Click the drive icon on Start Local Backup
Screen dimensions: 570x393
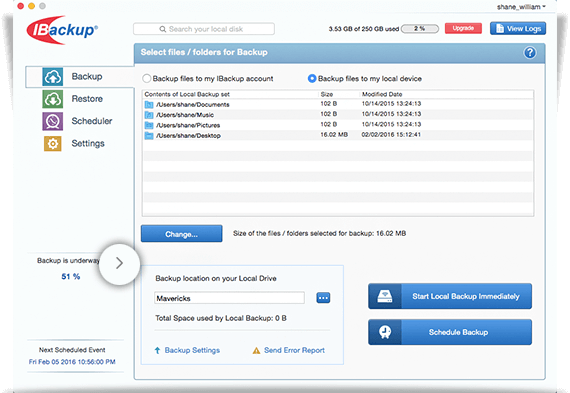pos(385,296)
